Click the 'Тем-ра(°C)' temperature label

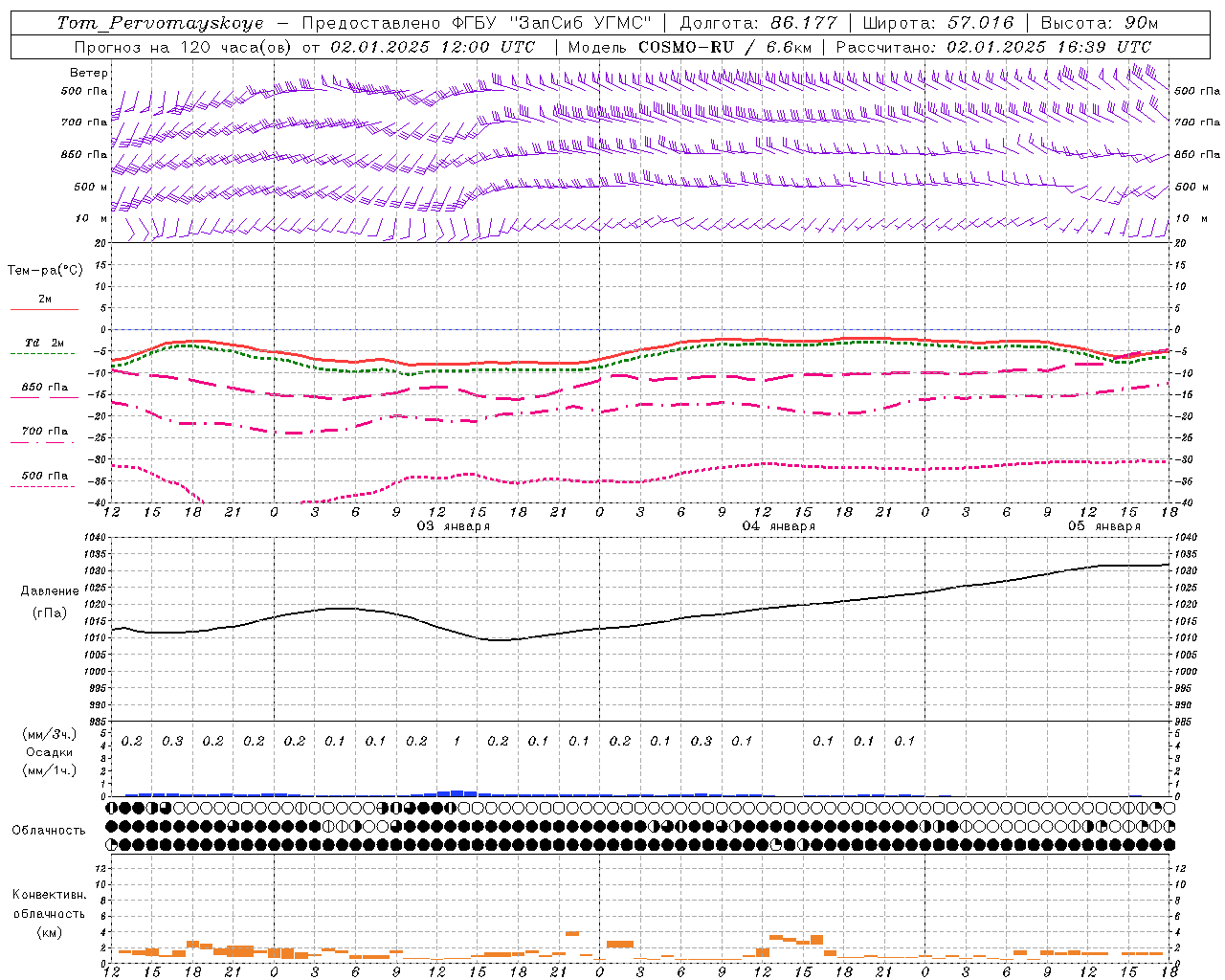coord(45,271)
